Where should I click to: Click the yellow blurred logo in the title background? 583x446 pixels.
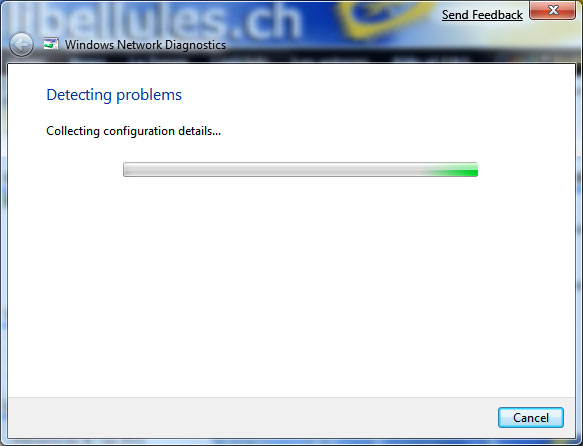[383, 19]
